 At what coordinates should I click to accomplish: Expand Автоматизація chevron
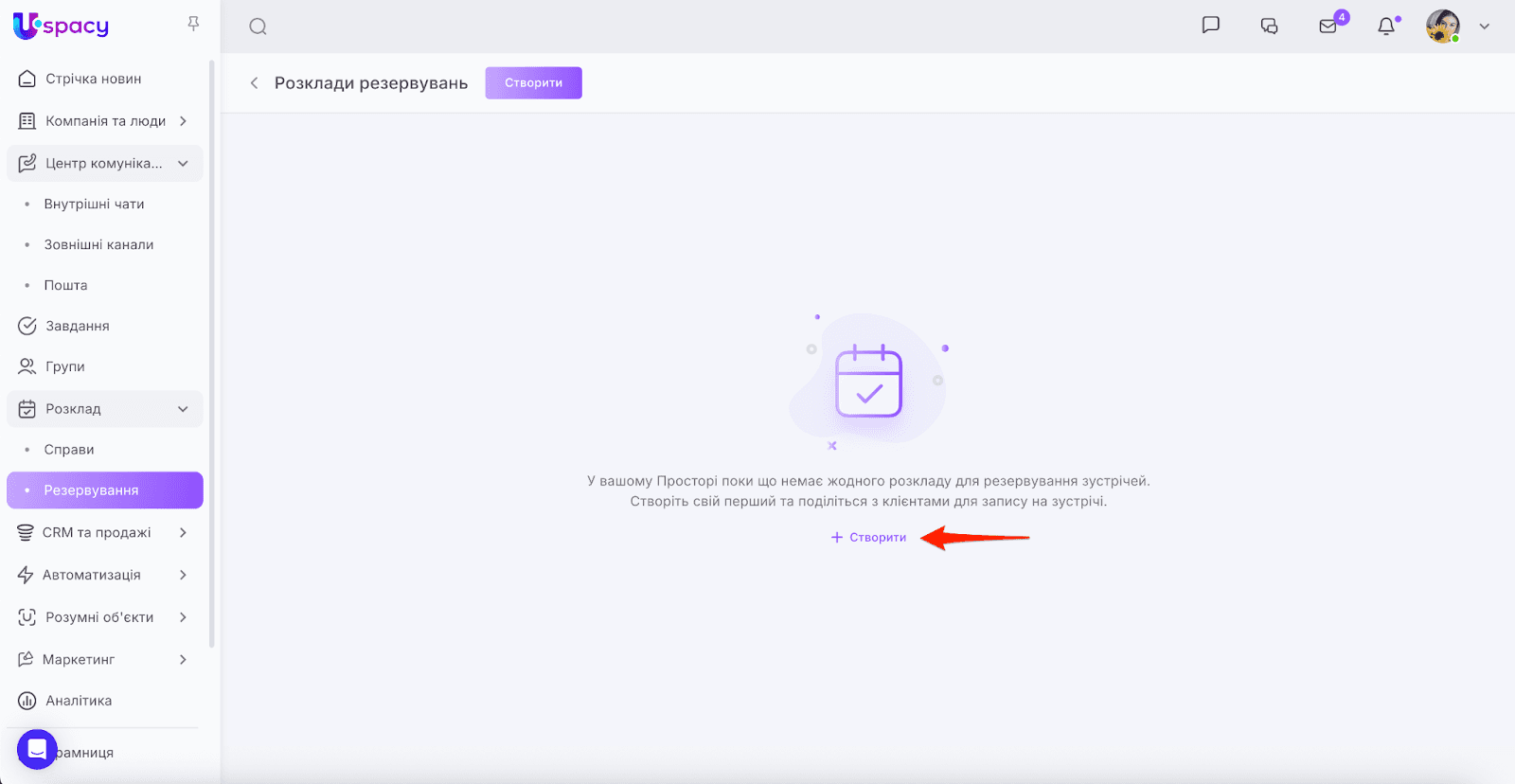183,575
